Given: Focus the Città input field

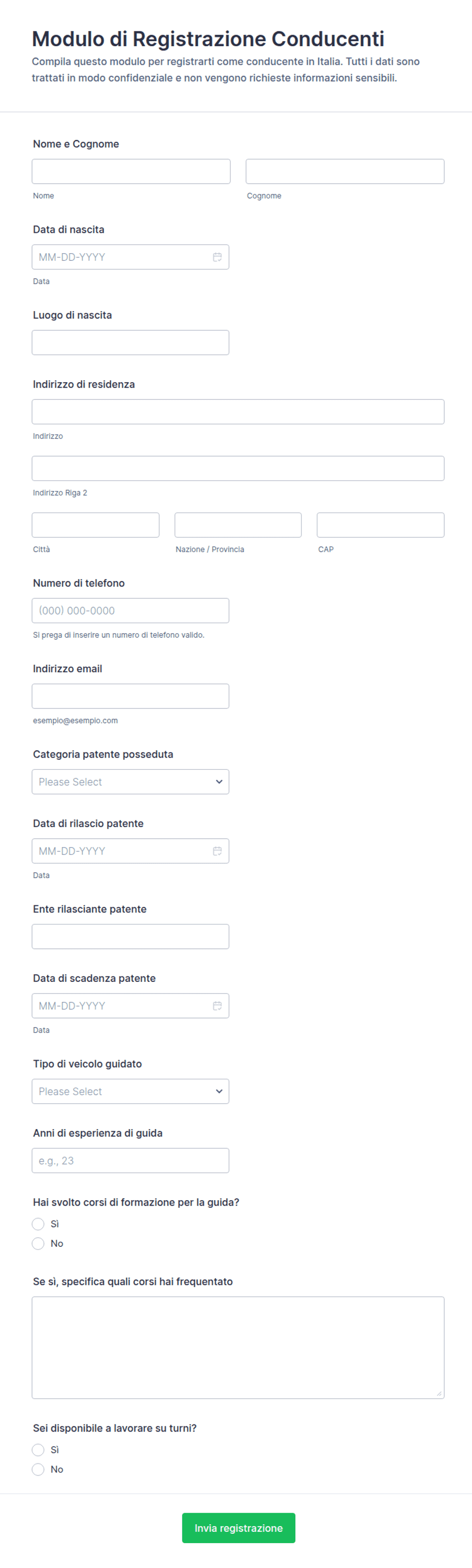Looking at the screenshot, I should pos(95,525).
